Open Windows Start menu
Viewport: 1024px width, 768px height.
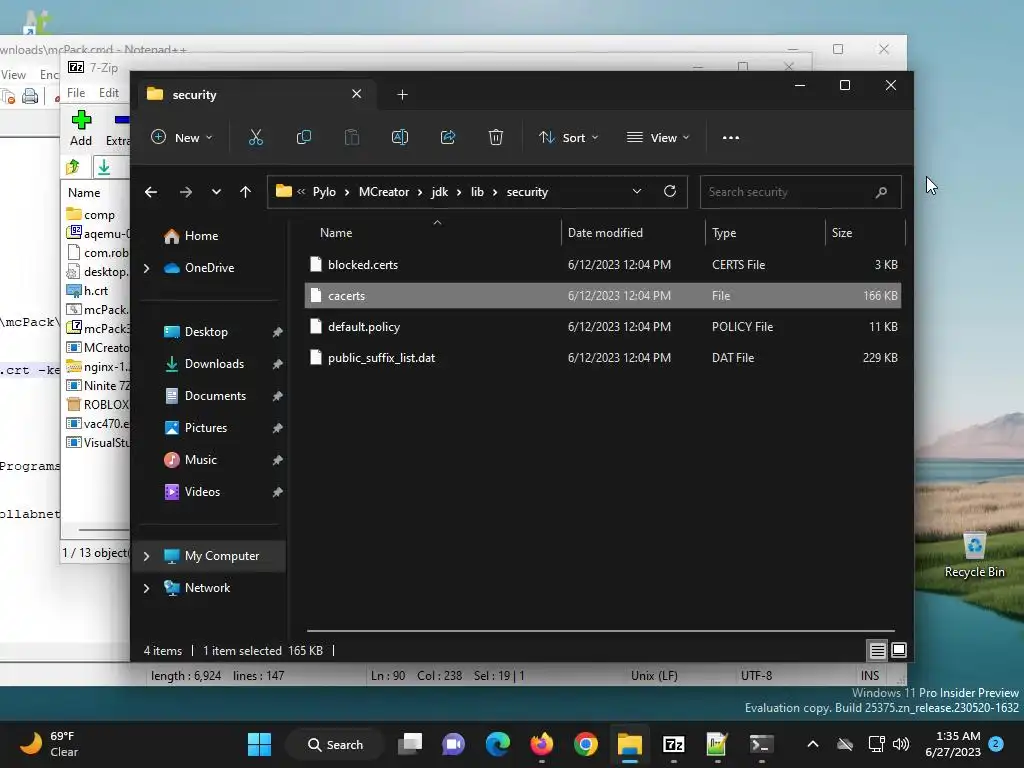pos(259,744)
